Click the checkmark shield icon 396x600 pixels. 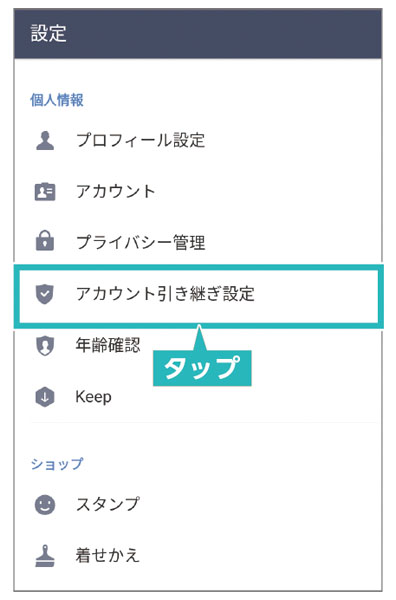[x=45, y=294]
